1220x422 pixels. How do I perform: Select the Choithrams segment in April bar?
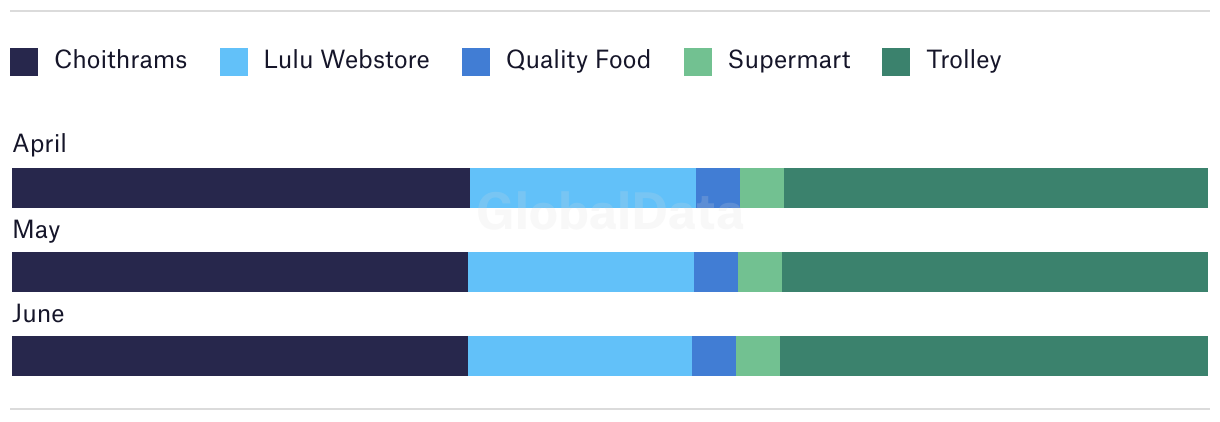[241, 188]
